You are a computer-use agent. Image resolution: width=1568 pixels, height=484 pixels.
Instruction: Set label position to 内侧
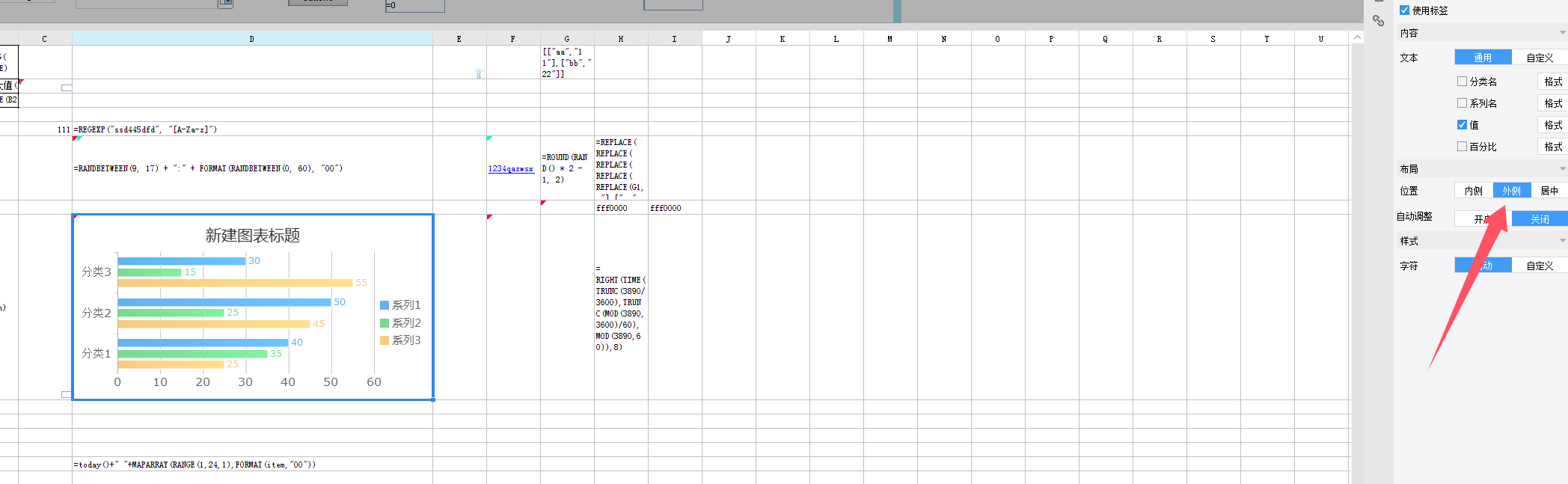tap(1474, 191)
